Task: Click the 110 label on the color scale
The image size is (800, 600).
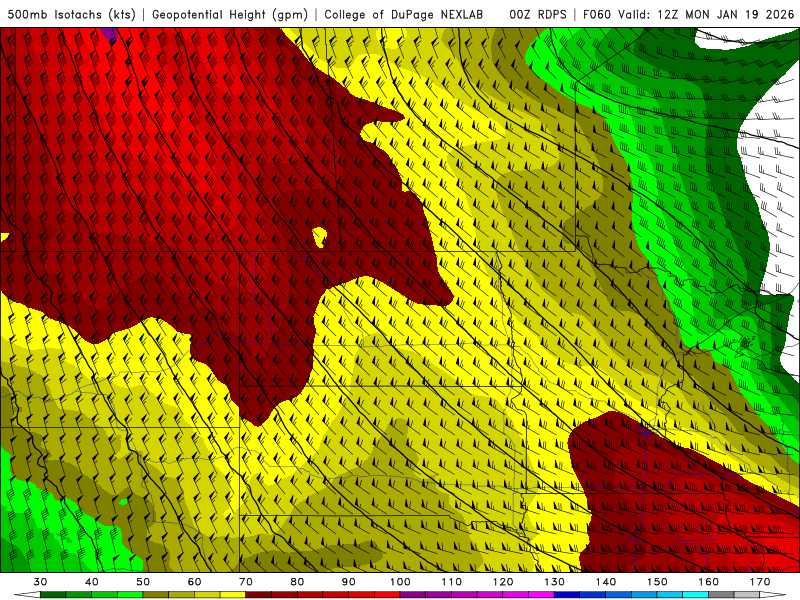Action: pos(452,582)
